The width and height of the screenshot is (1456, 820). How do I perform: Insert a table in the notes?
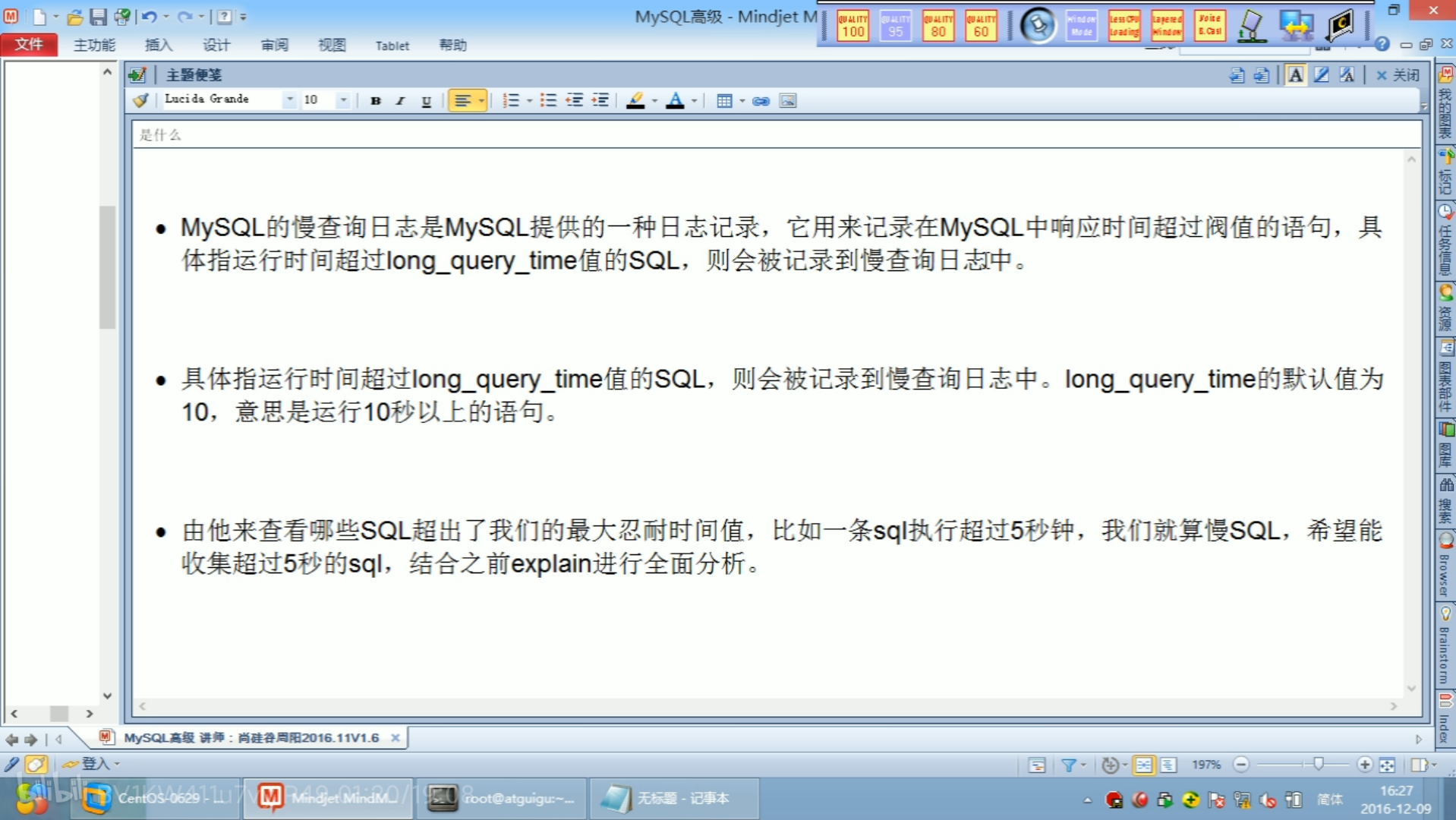[724, 100]
